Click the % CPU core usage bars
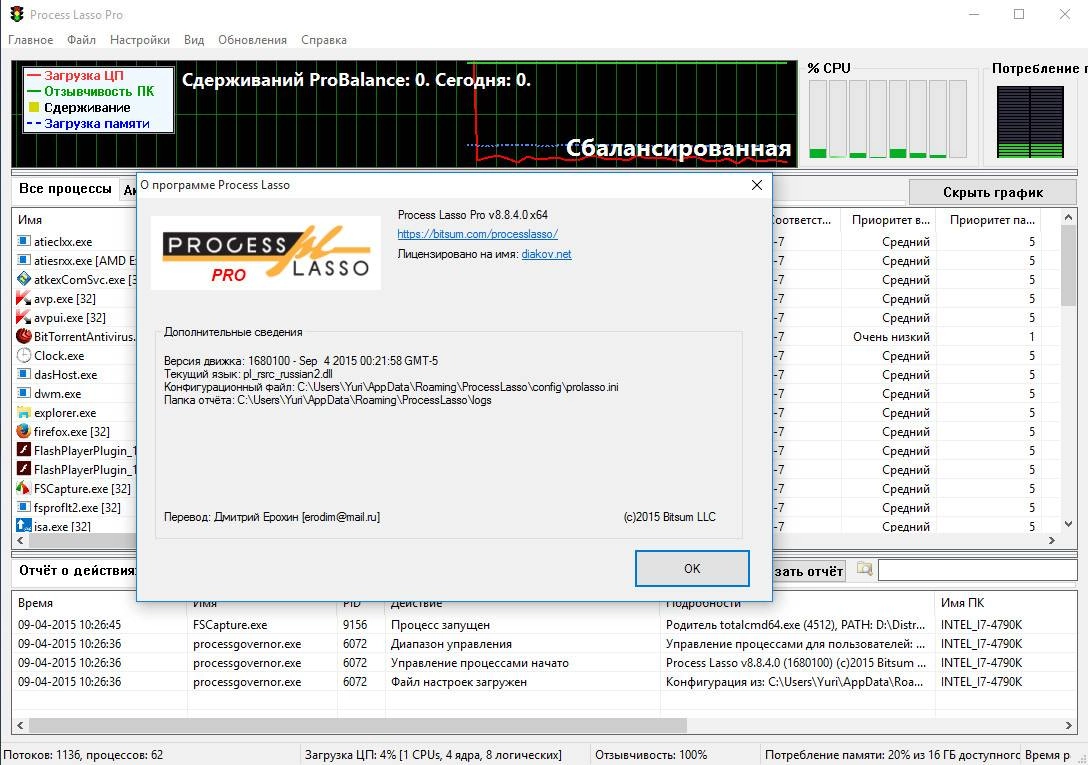 887,119
